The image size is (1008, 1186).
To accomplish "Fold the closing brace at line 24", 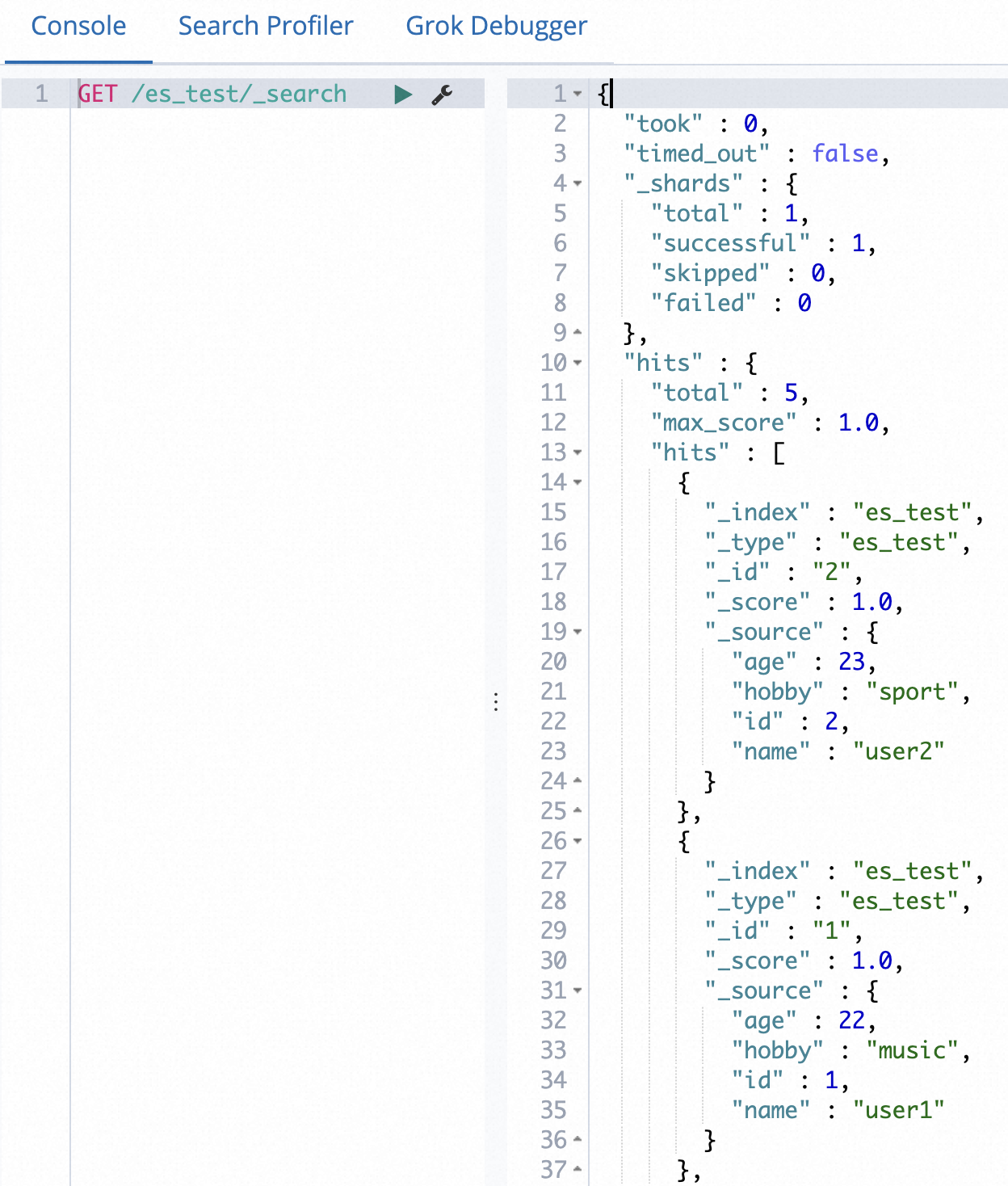I will 577,781.
